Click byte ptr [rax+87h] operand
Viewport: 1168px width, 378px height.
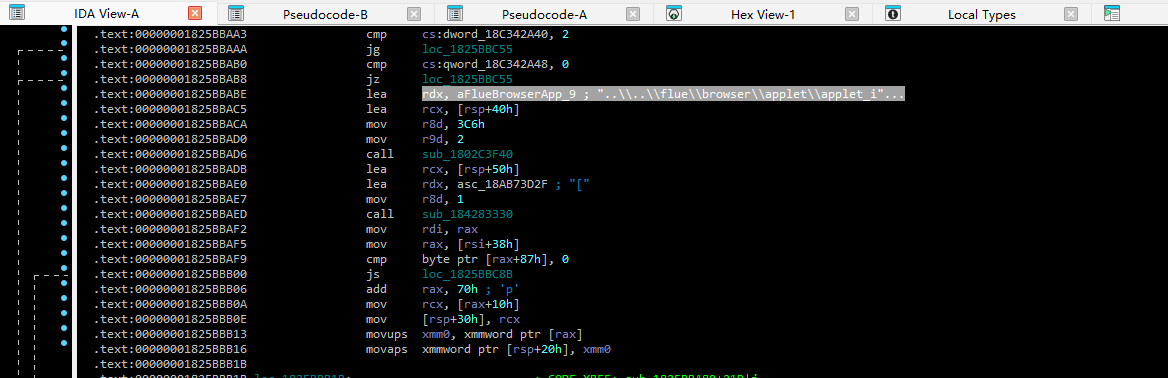tap(486, 259)
